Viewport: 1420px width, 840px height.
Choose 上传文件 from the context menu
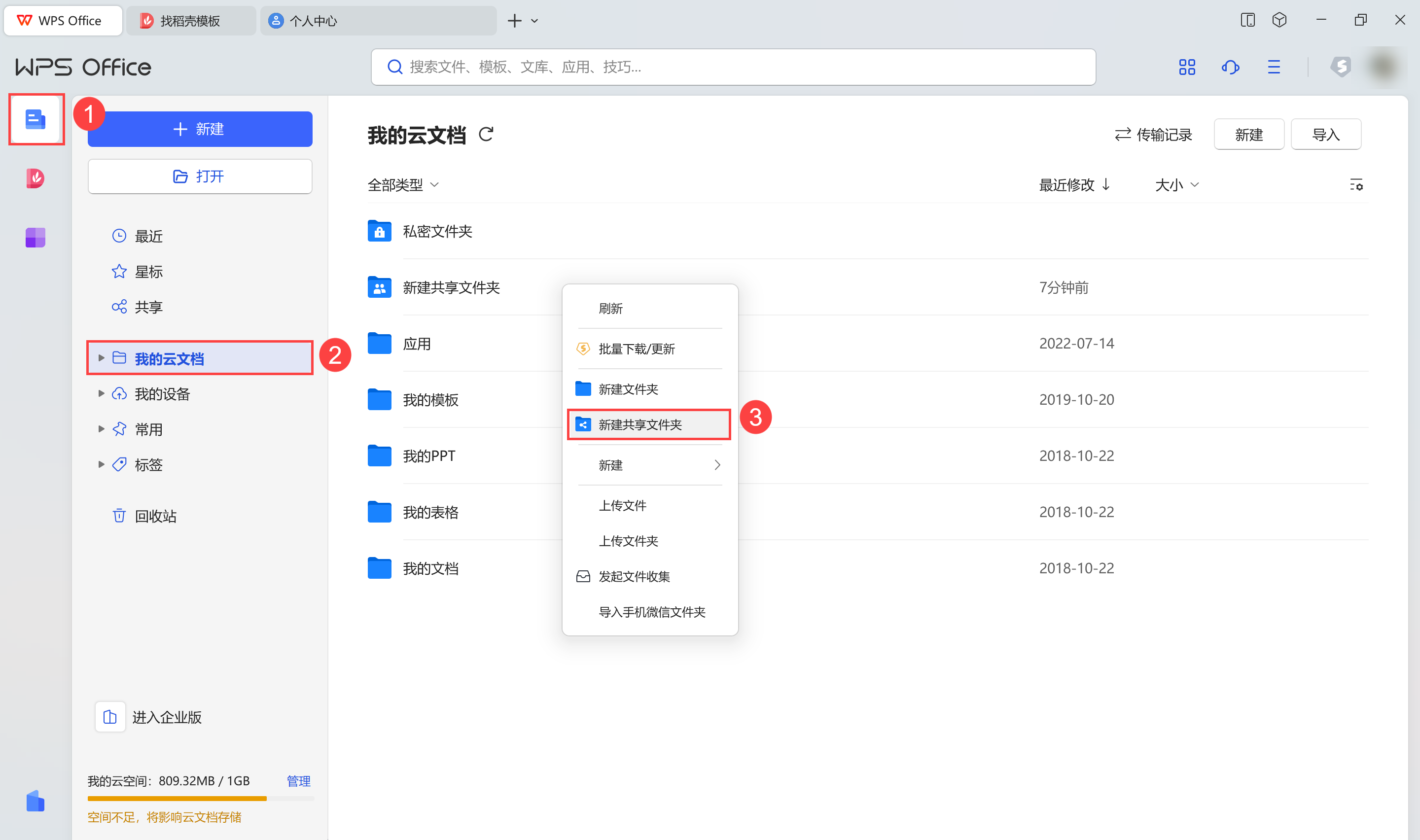click(x=623, y=505)
